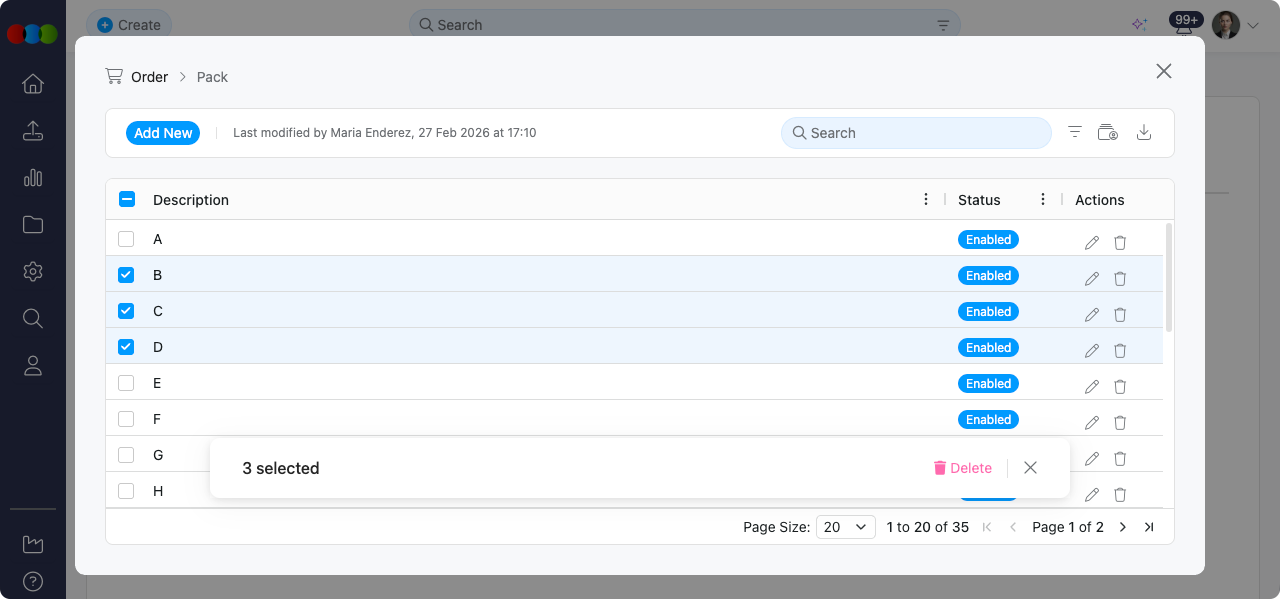This screenshot has height=599, width=1280.
Task: Open the Page Size dropdown
Action: point(845,527)
